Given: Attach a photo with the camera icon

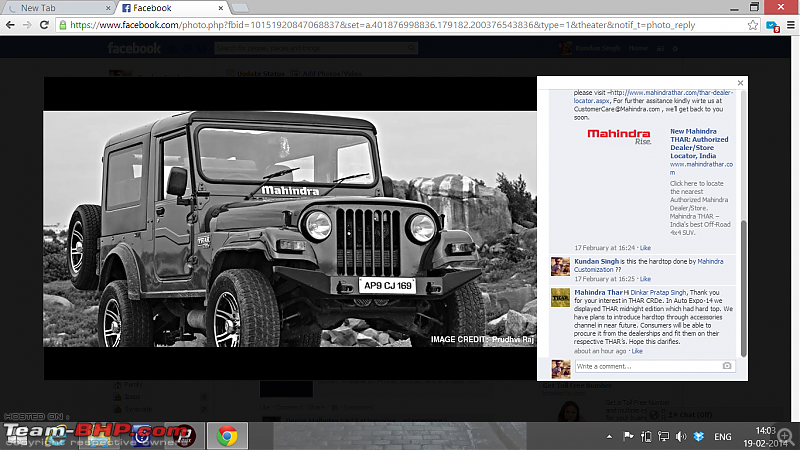Looking at the screenshot, I should 727,366.
